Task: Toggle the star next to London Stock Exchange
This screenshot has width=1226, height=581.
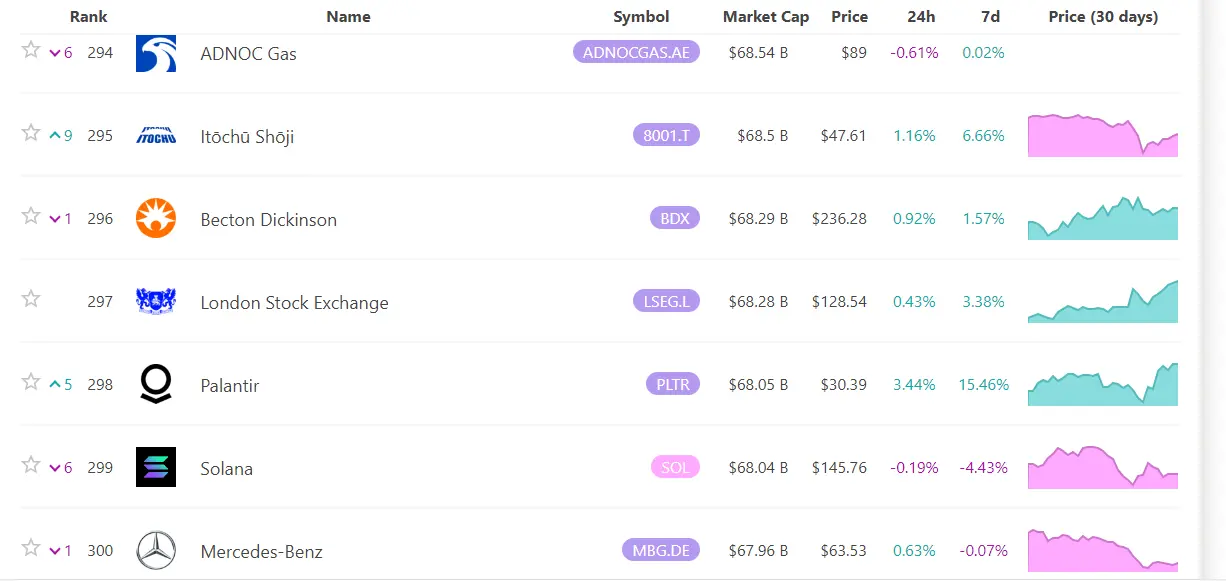Action: pyautogui.click(x=30, y=298)
